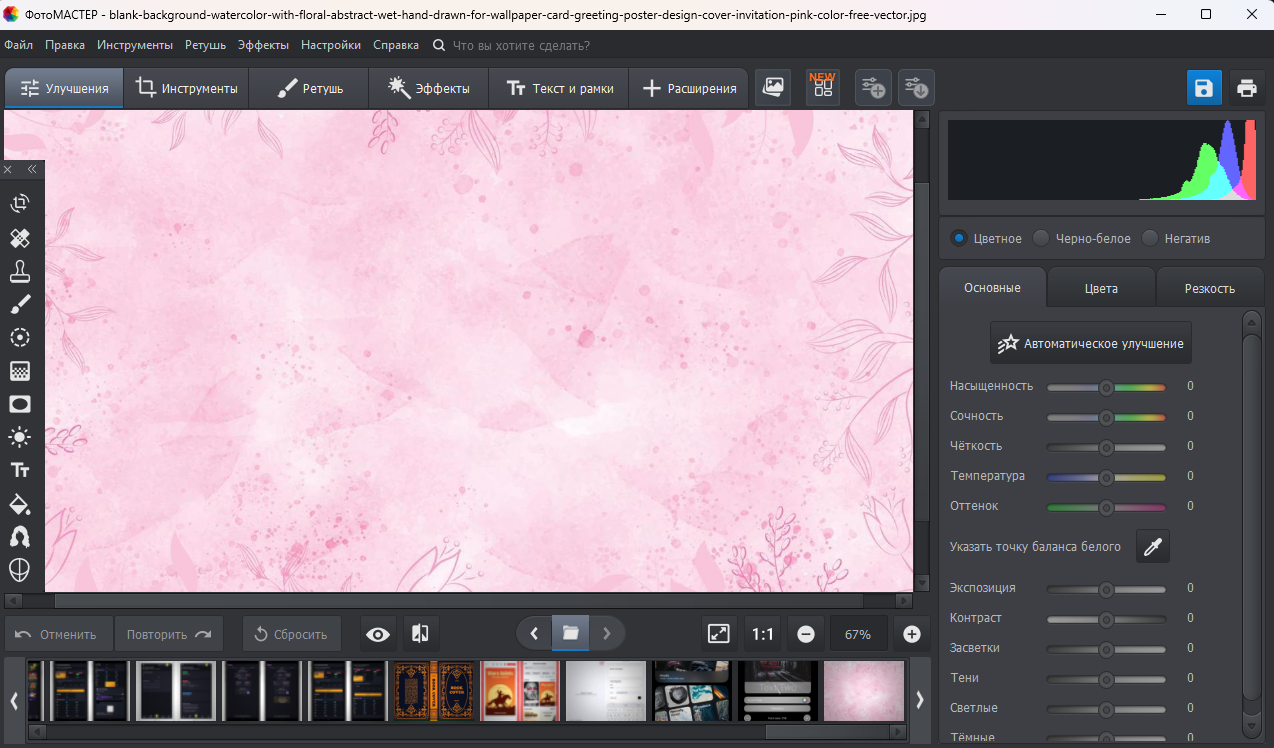The image size is (1274, 748).
Task: Select the correction brush tool
Action: click(x=20, y=304)
